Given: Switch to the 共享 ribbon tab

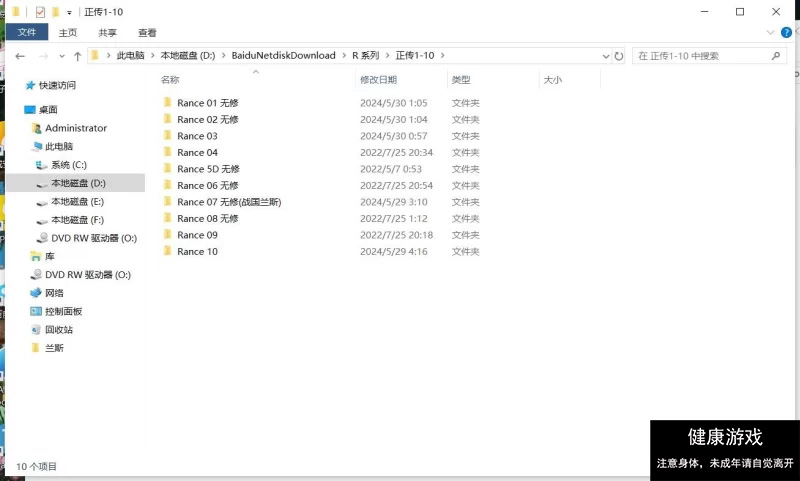Looking at the screenshot, I should 107,33.
